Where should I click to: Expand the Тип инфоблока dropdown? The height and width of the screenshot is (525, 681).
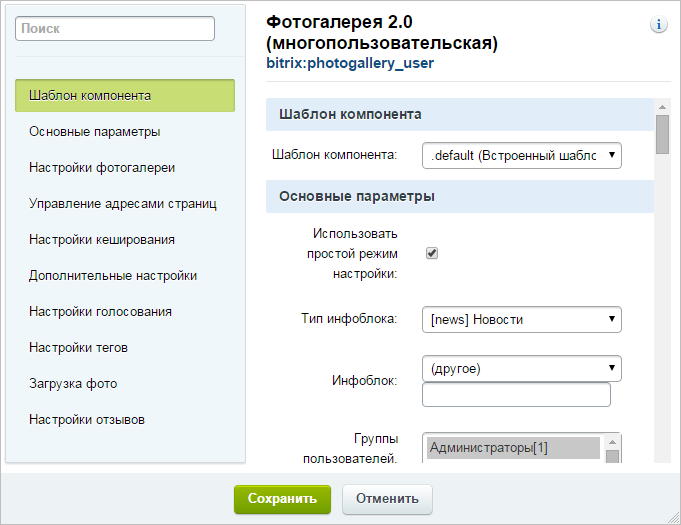(522, 320)
